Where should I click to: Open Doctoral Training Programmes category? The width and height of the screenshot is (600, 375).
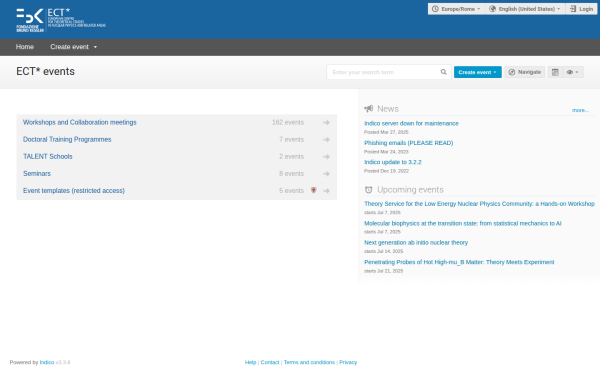pos(67,140)
